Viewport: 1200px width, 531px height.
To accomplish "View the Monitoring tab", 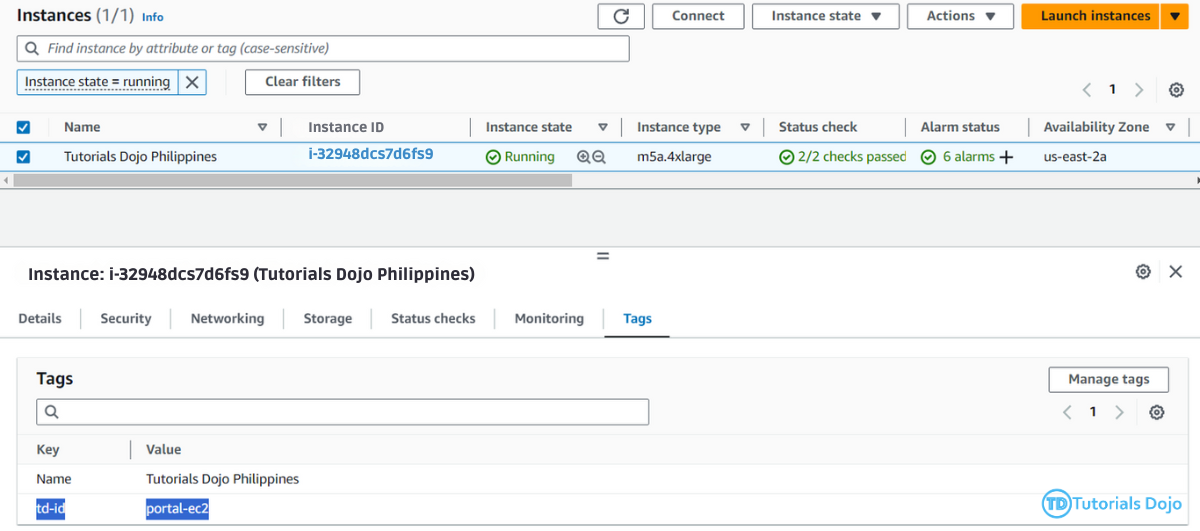I will (x=549, y=319).
